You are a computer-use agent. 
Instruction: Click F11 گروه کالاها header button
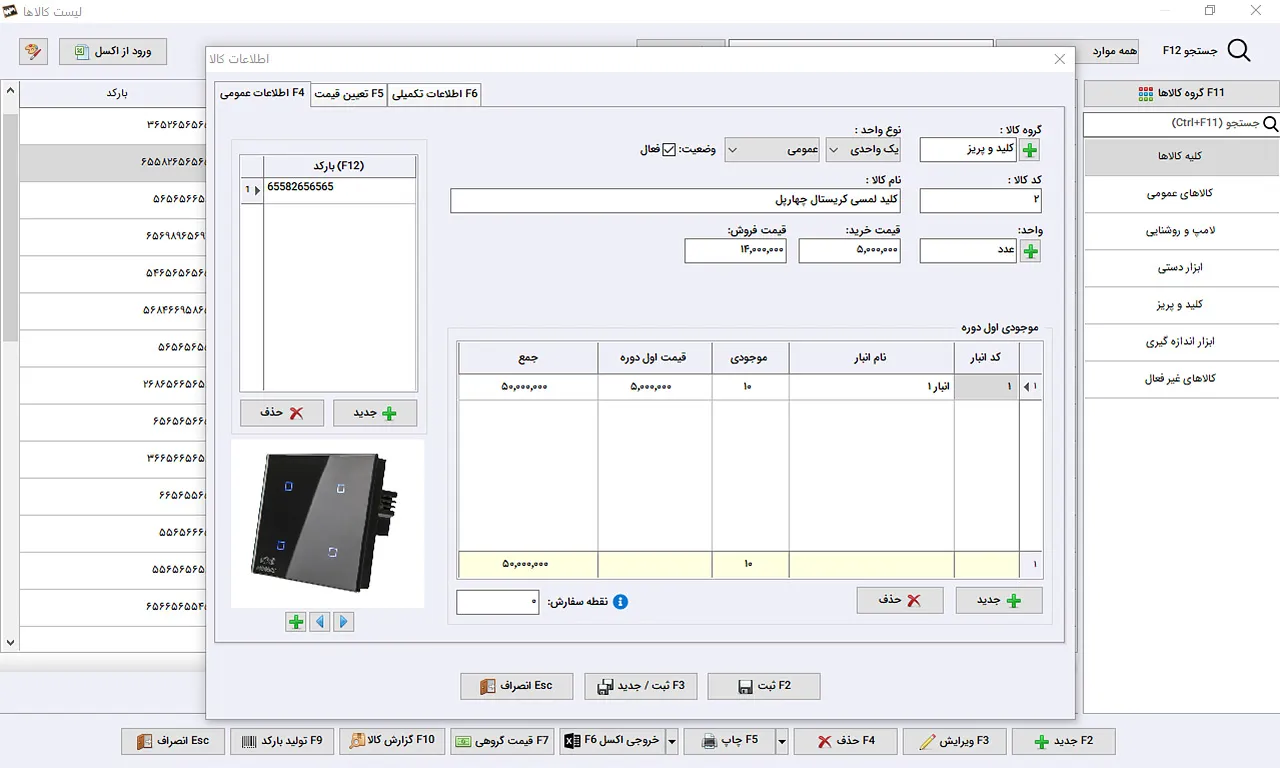click(1181, 93)
